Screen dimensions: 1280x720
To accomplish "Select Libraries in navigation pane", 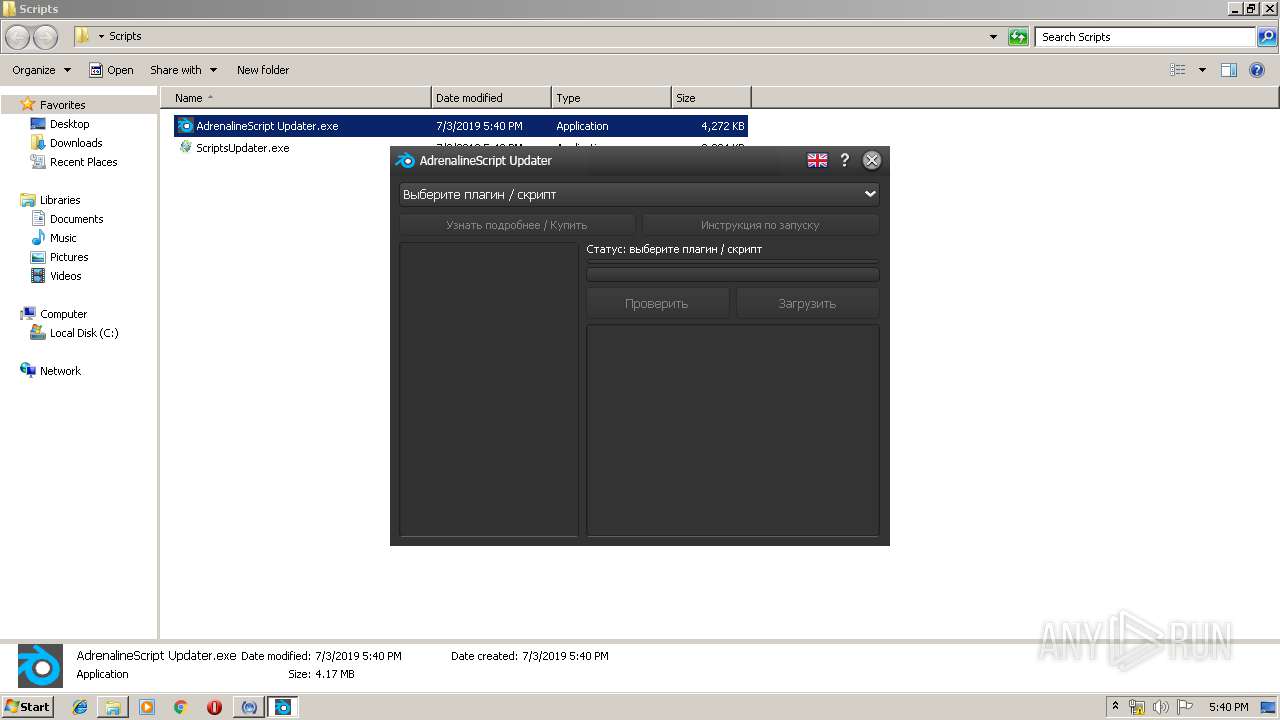I will click(x=60, y=200).
